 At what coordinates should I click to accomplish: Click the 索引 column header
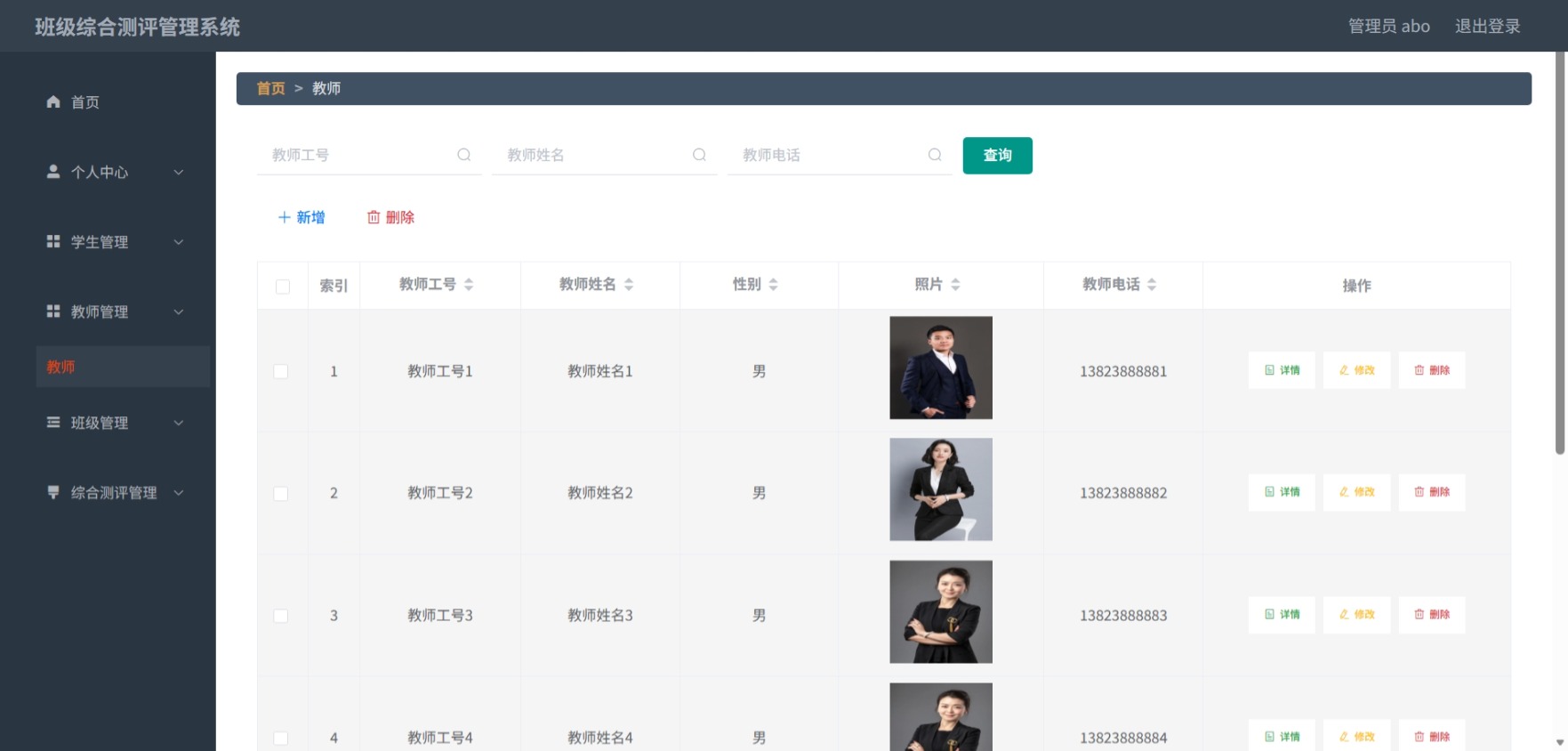[334, 286]
